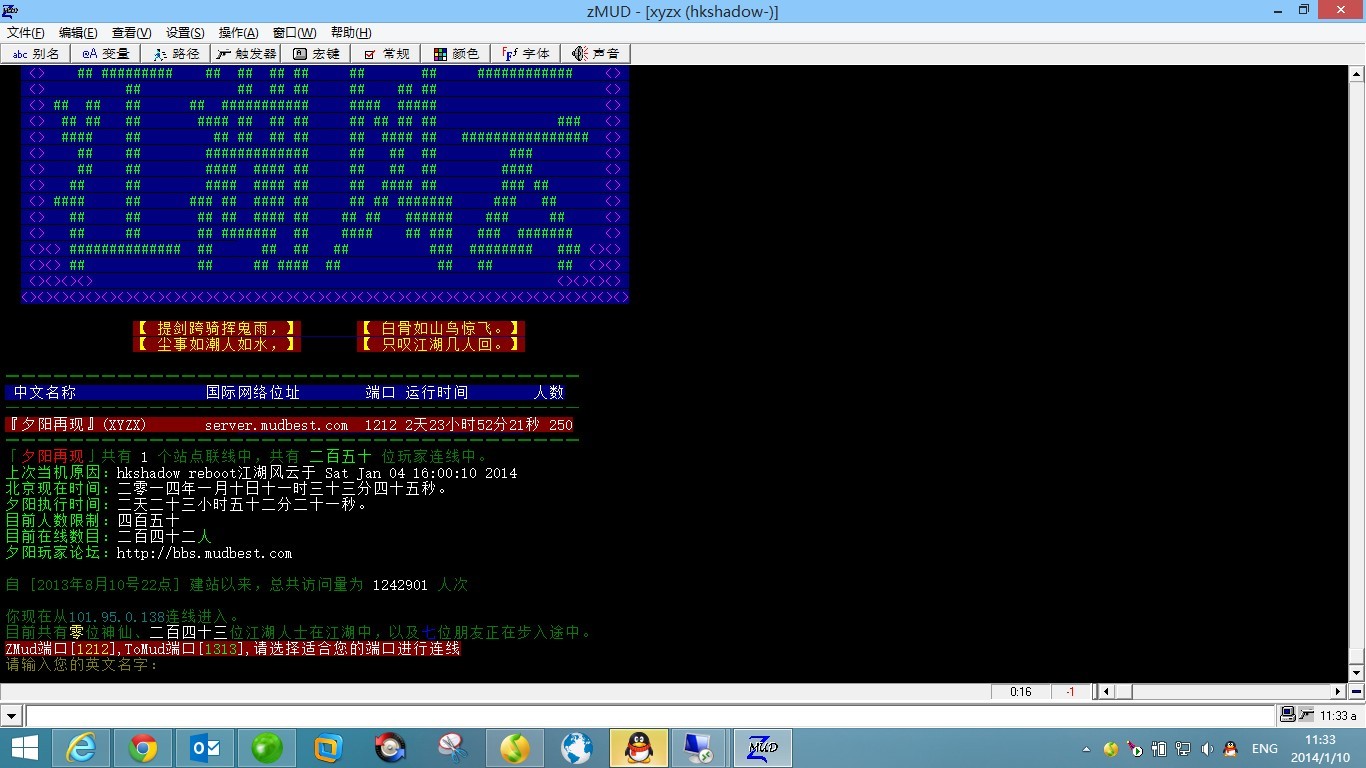Open the QQ penguin taskbar app
Screen dimensions: 1366x768
(x=638, y=748)
